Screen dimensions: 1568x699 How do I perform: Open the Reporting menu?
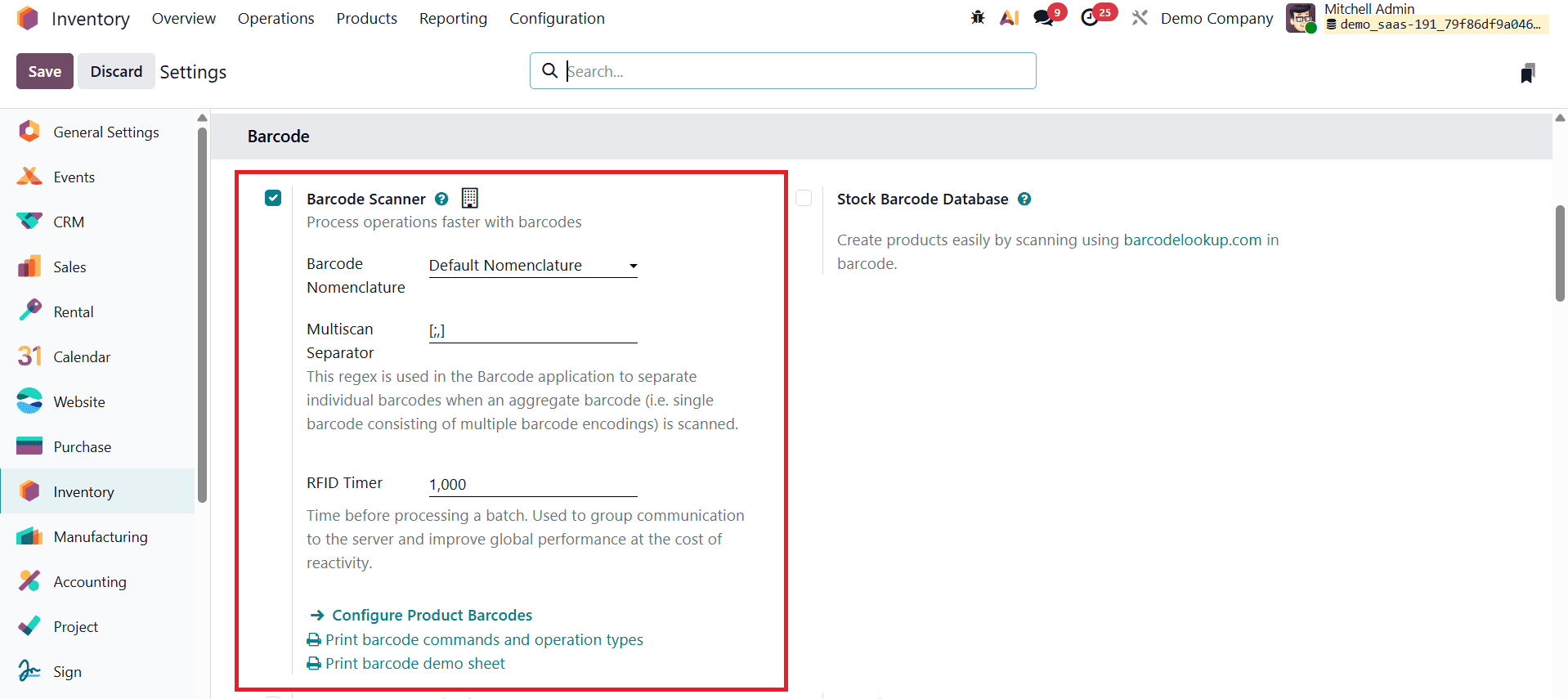[453, 18]
